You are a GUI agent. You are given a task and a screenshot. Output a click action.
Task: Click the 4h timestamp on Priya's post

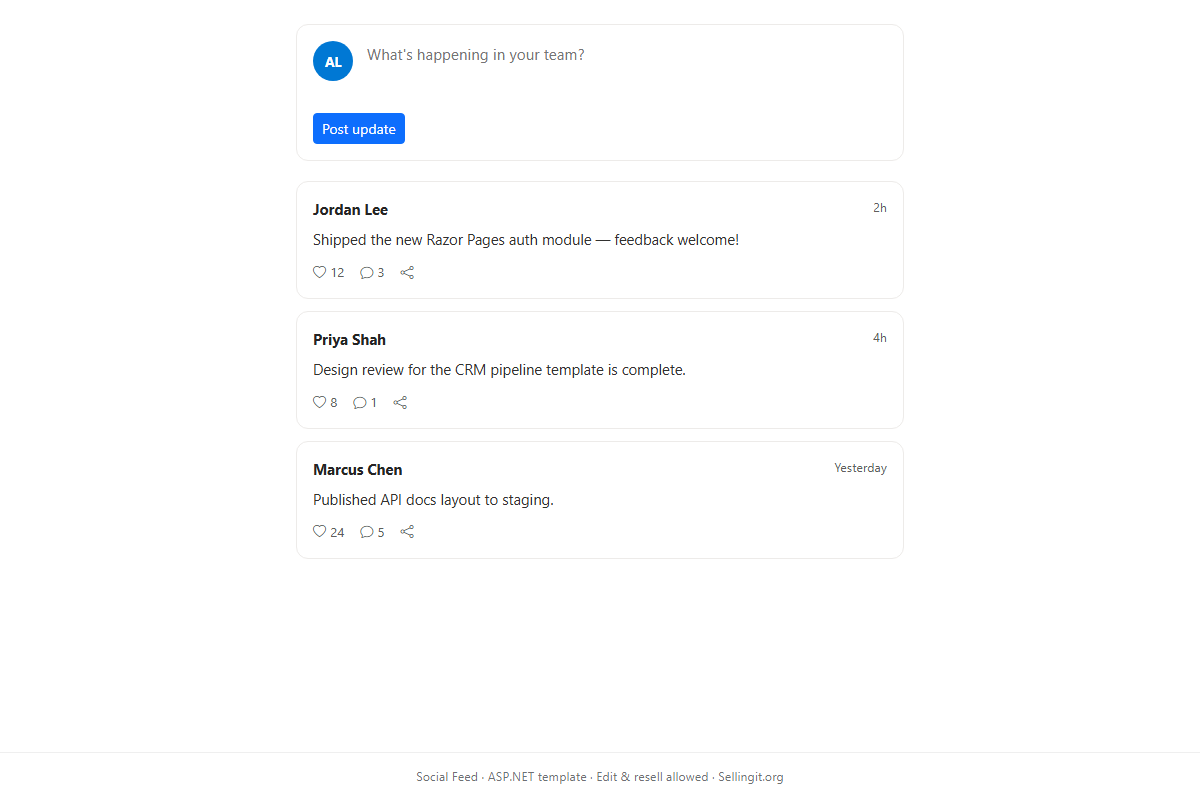tap(880, 338)
